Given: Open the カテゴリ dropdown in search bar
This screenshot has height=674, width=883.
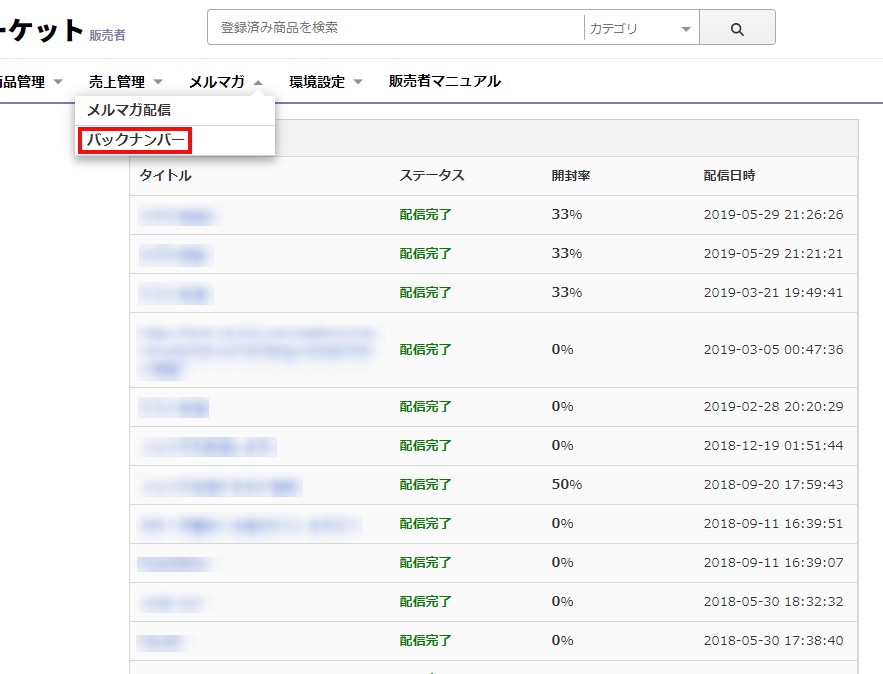Looking at the screenshot, I should (640, 29).
